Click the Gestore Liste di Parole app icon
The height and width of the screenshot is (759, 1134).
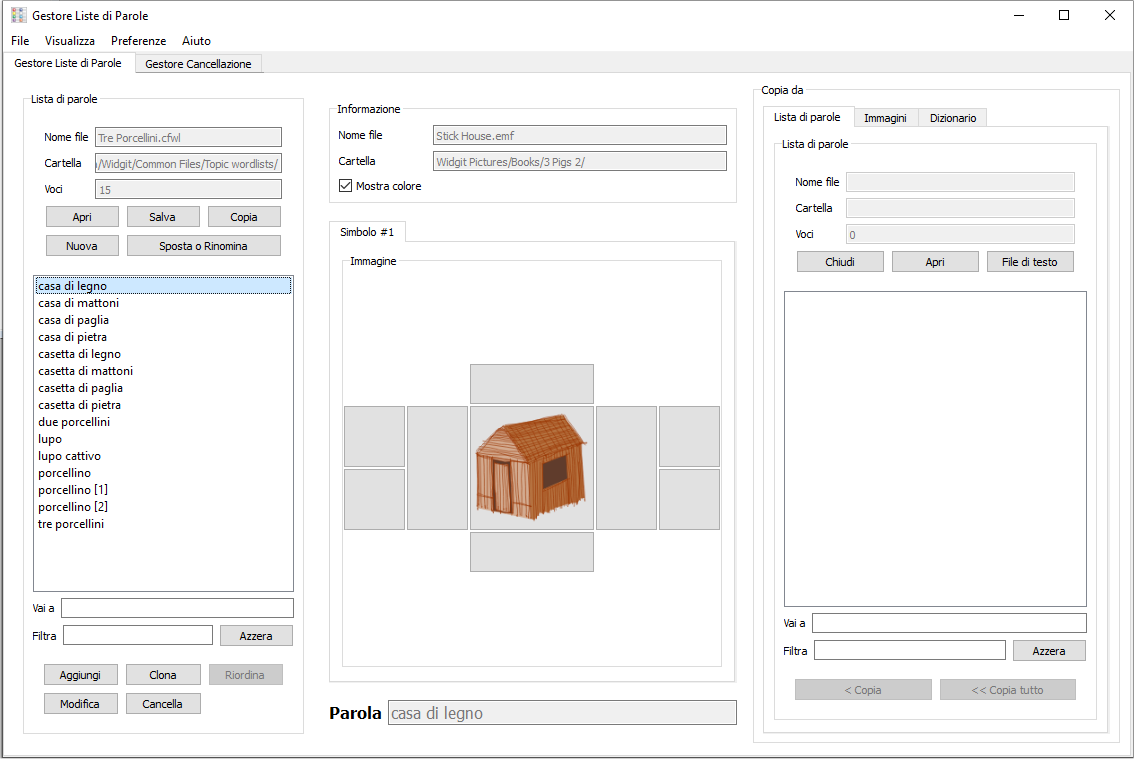(x=19, y=15)
